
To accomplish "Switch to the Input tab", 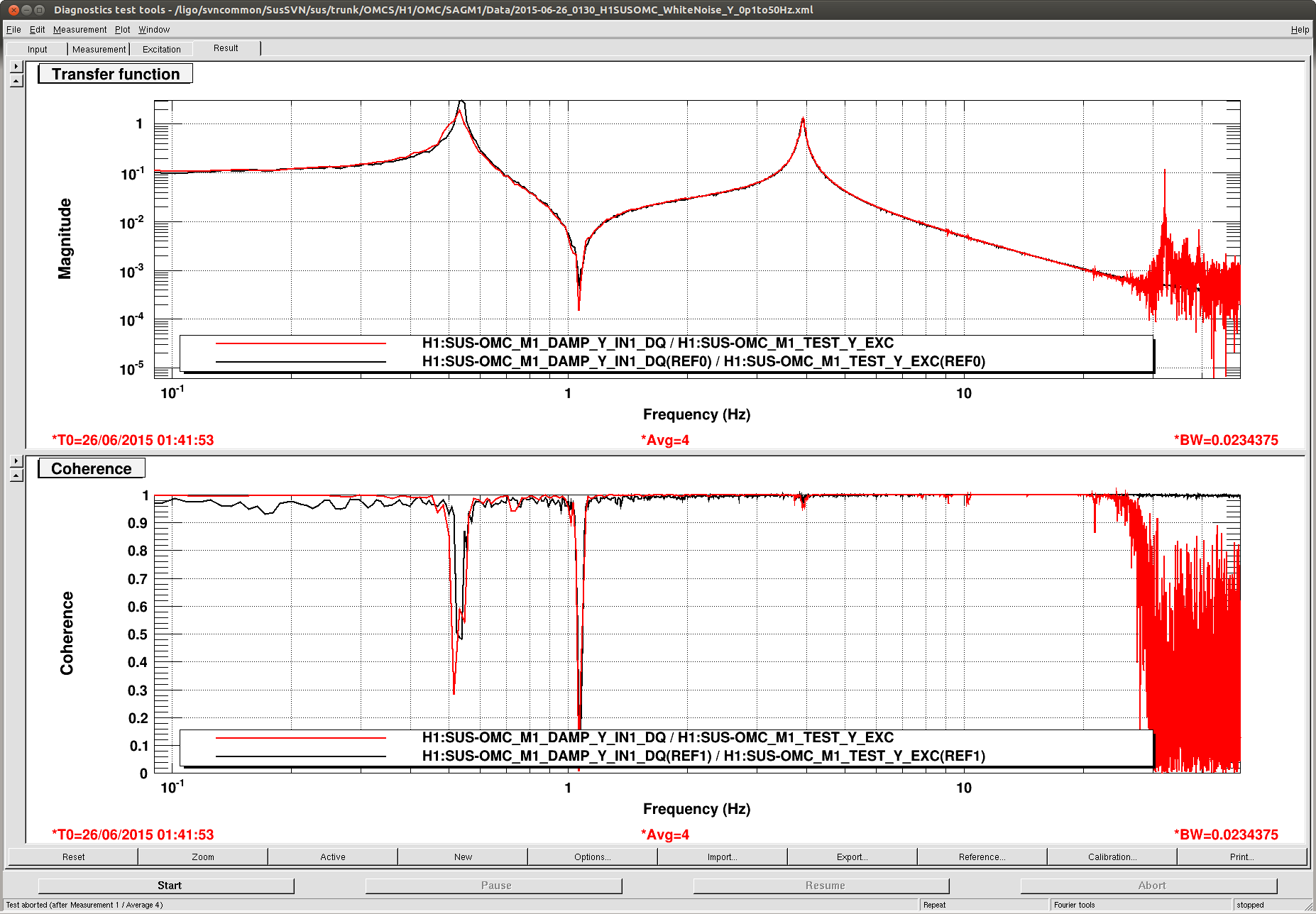I will click(37, 49).
